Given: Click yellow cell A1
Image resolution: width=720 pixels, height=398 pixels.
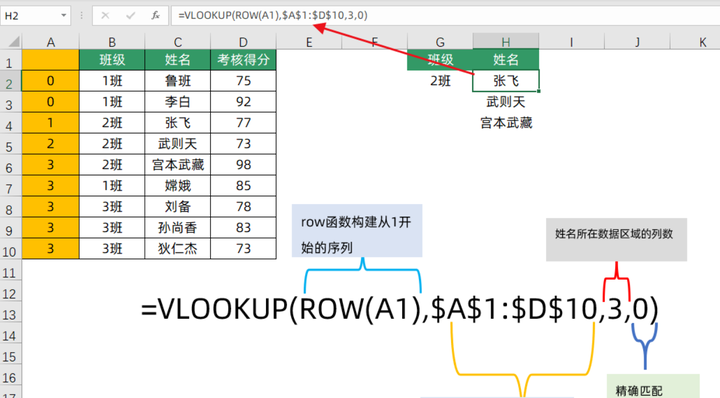Looking at the screenshot, I should pyautogui.click(x=51, y=60).
